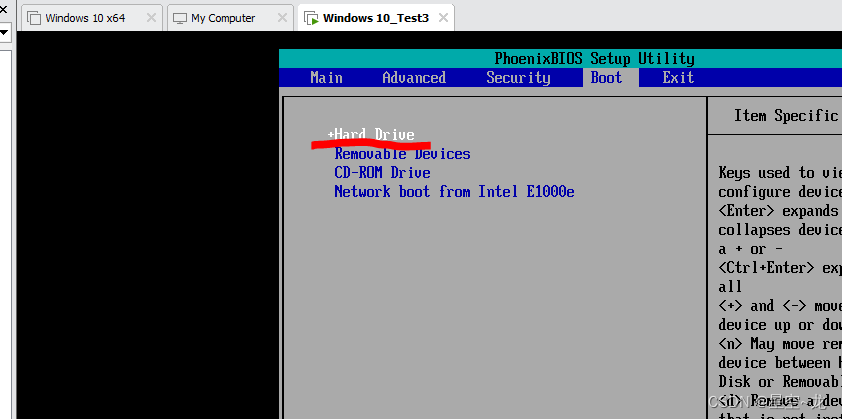Viewport: 842px width, 419px height.
Task: Select the Hard Drive boot entry
Action: point(374,134)
